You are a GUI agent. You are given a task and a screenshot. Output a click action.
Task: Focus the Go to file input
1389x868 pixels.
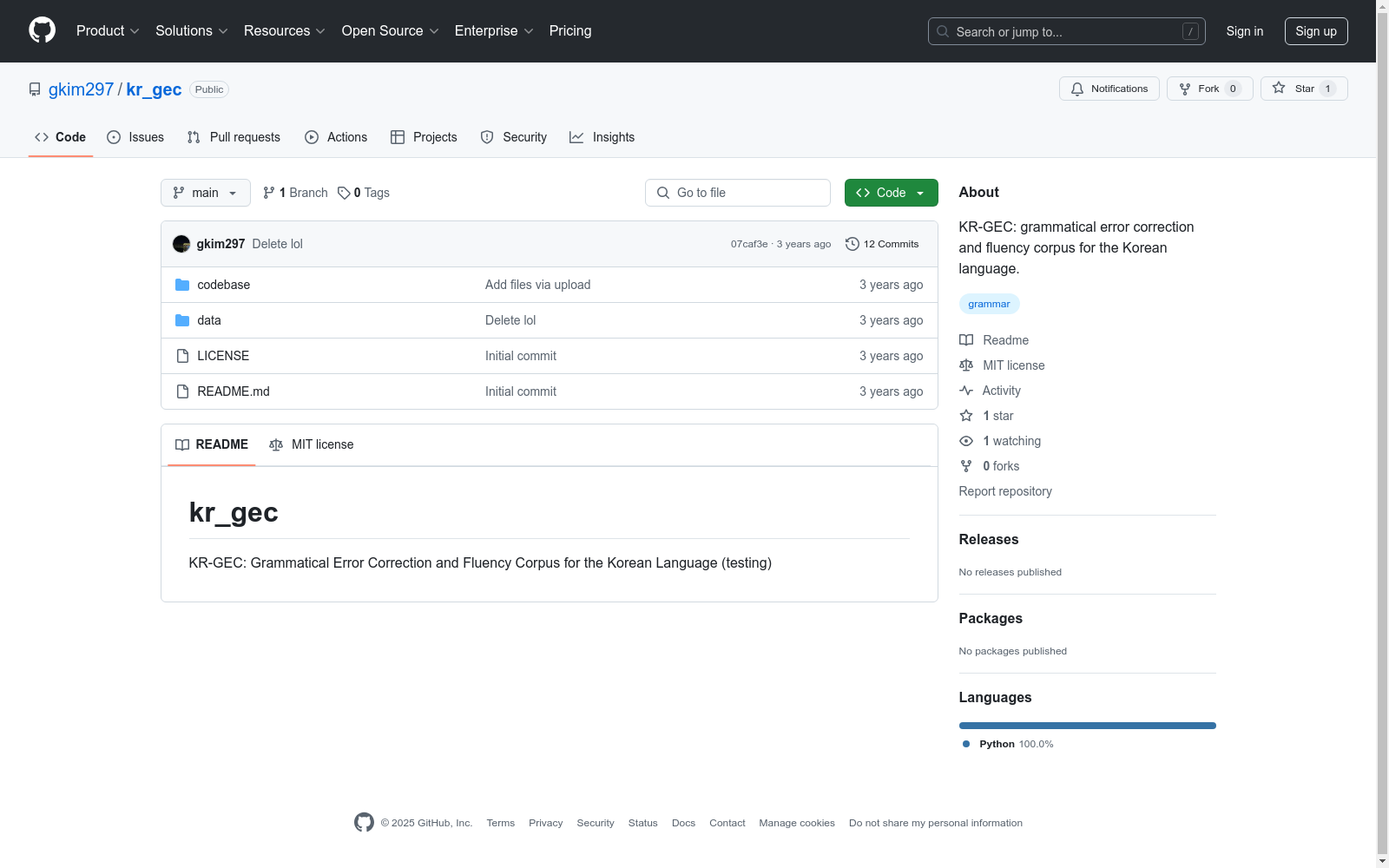point(738,193)
